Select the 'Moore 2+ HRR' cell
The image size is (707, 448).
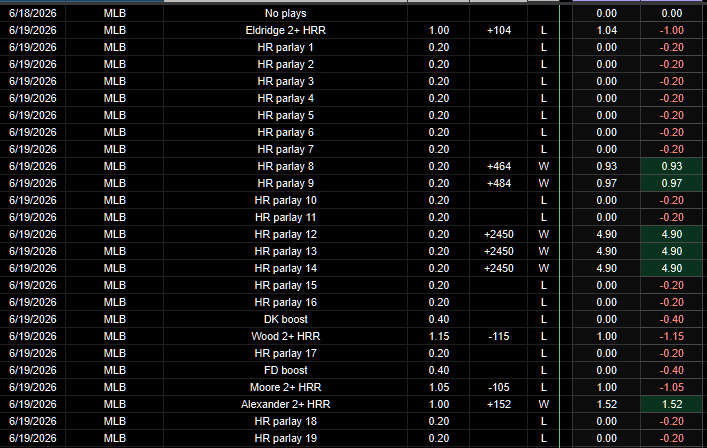click(285, 387)
